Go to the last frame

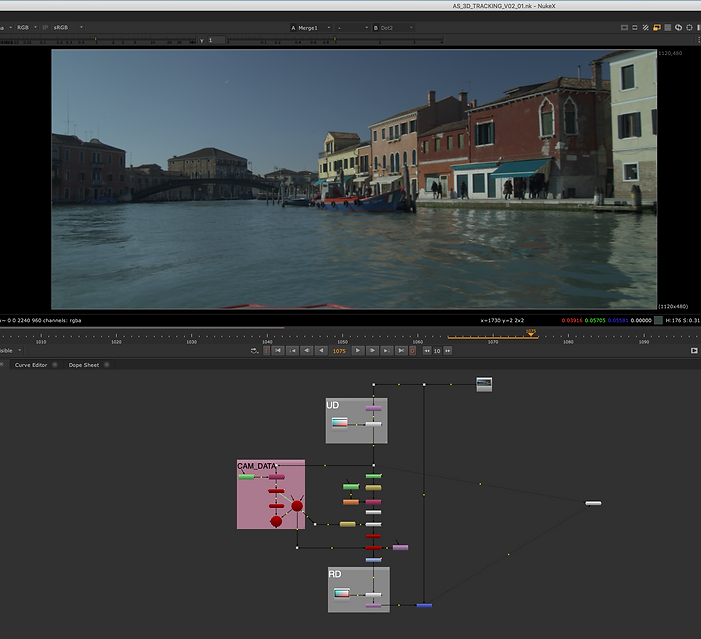401,351
